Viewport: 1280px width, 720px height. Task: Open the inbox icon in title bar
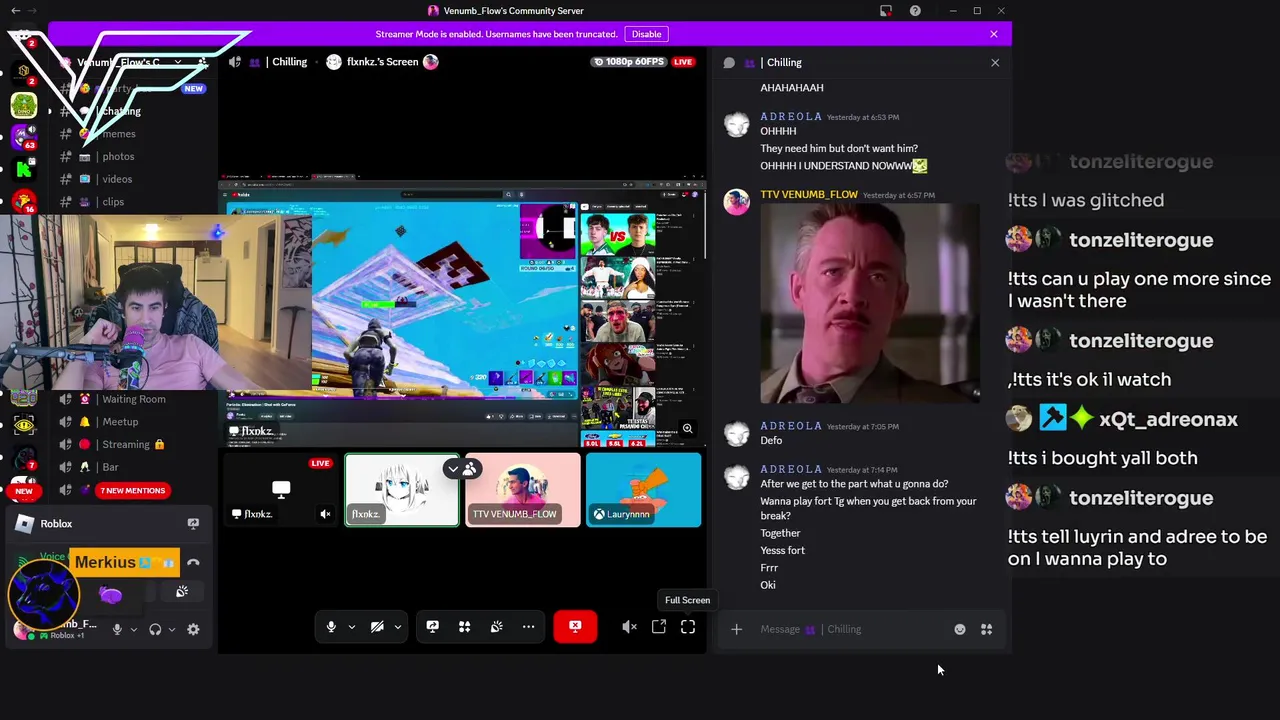(886, 11)
